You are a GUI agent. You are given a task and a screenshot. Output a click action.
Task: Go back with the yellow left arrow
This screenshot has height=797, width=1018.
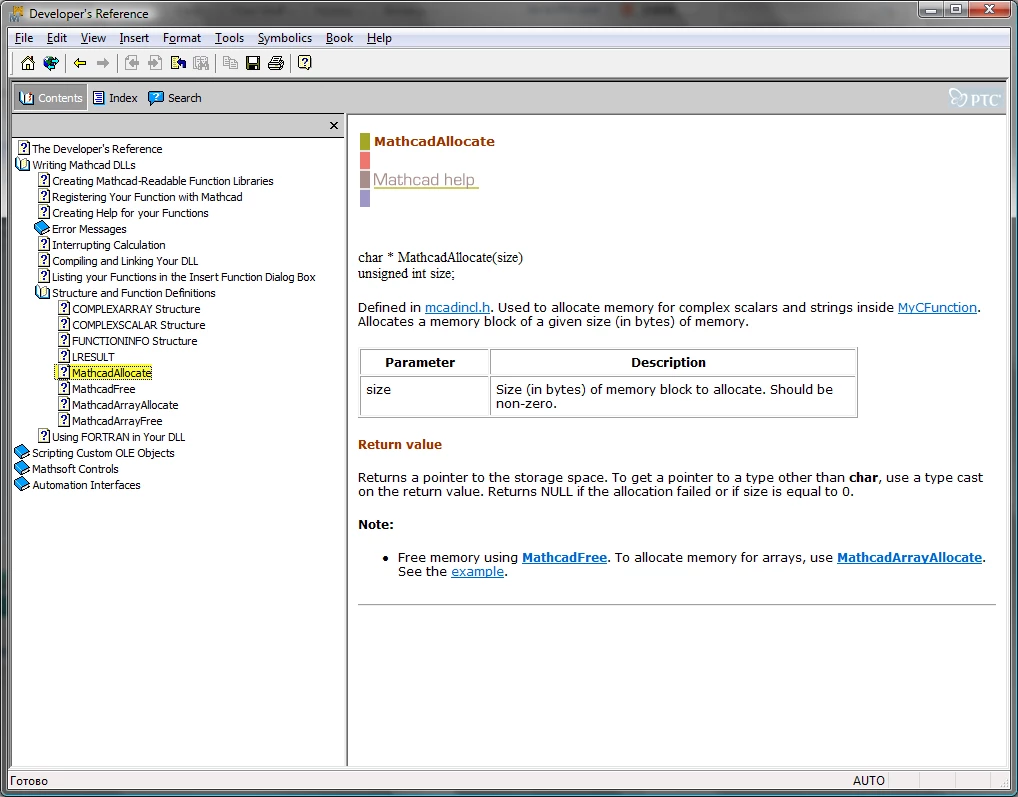[x=80, y=63]
